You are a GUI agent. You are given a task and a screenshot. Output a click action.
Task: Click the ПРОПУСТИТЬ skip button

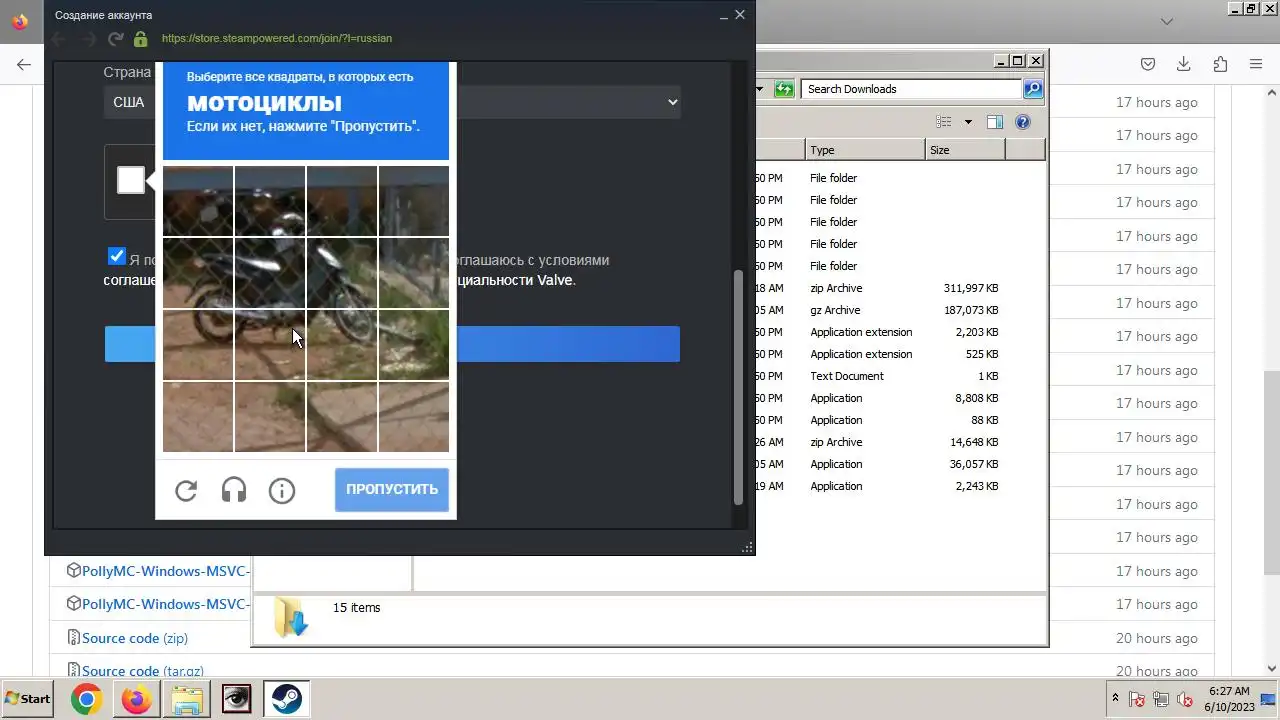(x=392, y=489)
